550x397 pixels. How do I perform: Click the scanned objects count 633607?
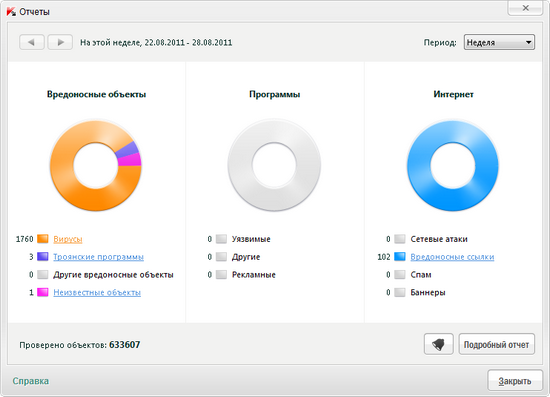point(125,345)
